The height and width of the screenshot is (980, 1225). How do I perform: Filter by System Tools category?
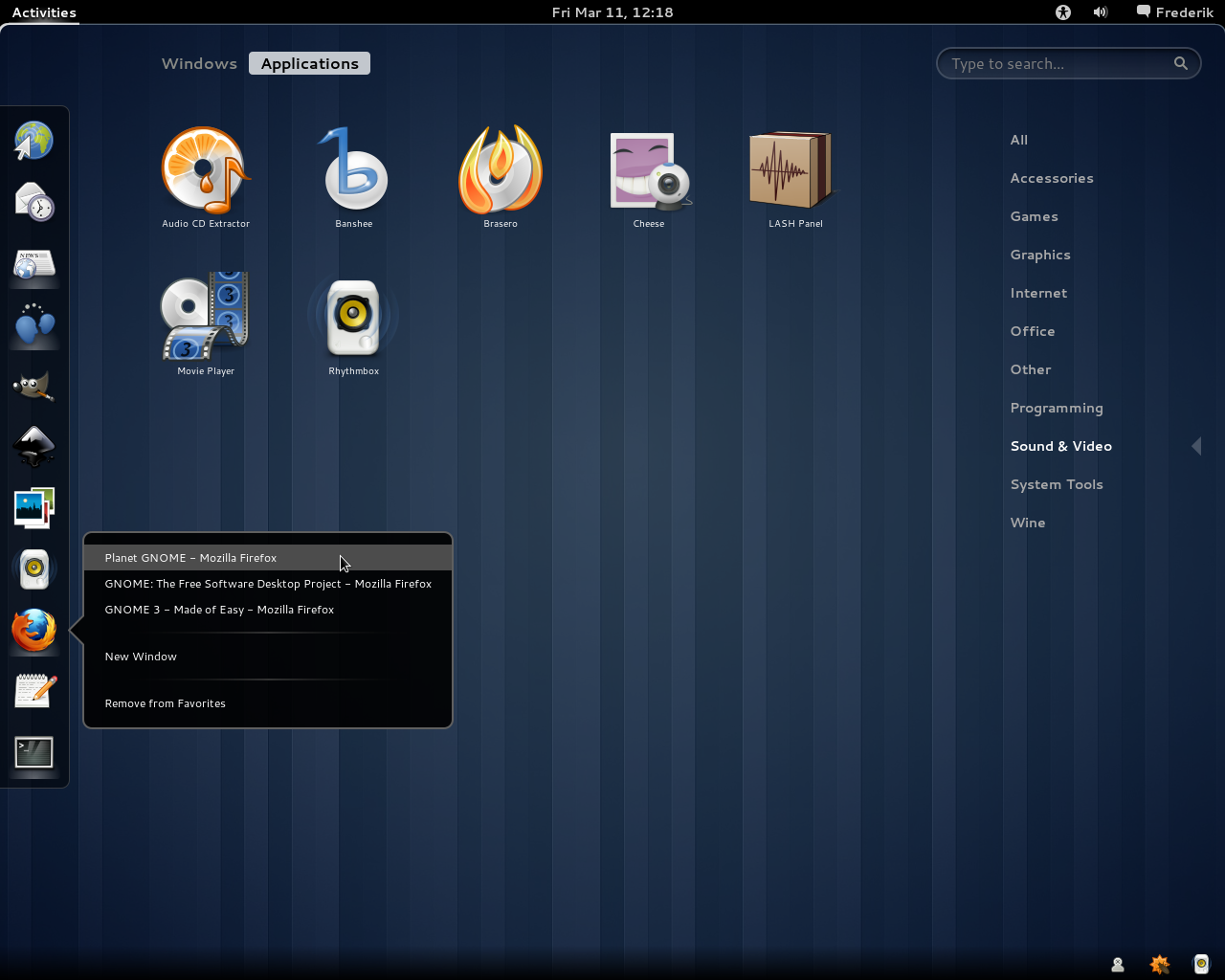tap(1057, 484)
